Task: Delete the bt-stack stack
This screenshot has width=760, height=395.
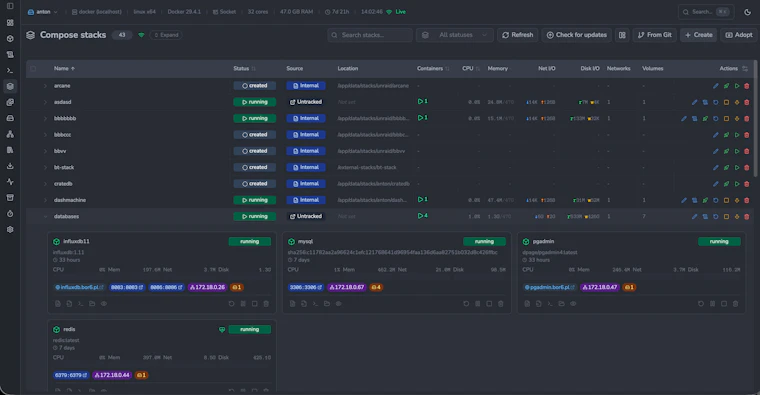Action: pos(747,167)
